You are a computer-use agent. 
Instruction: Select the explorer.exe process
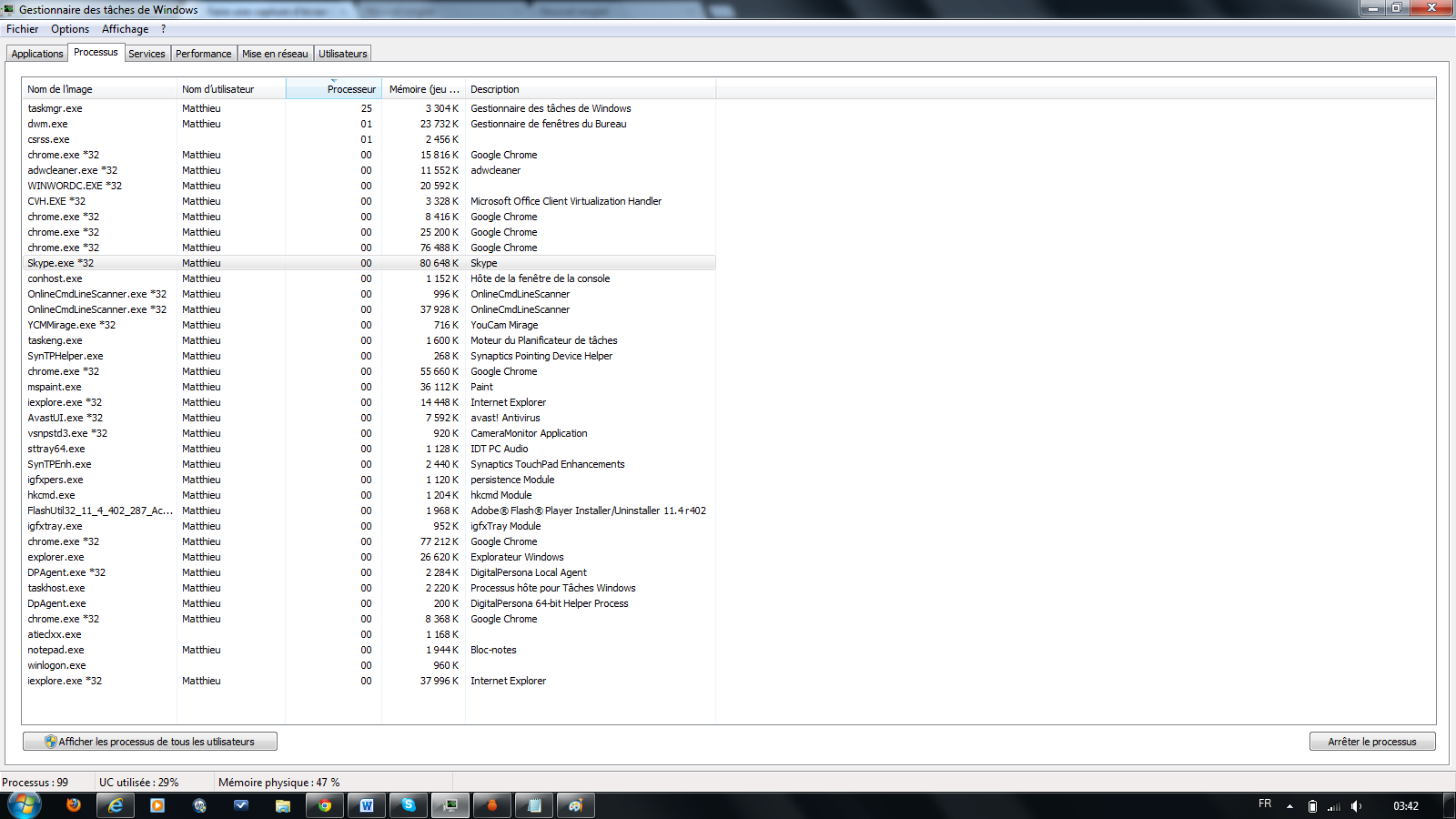pos(369,557)
